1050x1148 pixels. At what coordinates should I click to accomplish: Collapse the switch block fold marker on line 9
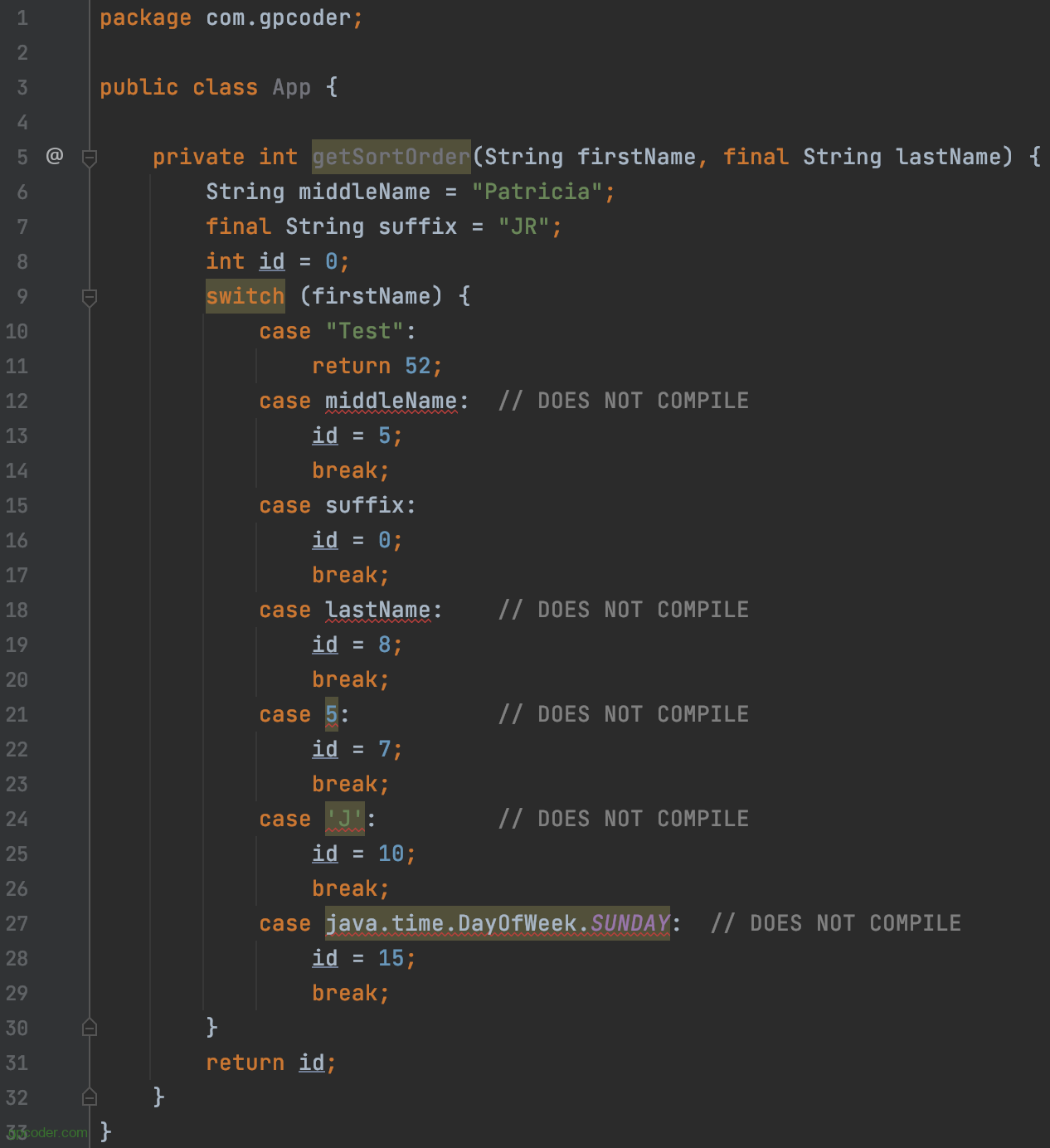click(x=90, y=296)
